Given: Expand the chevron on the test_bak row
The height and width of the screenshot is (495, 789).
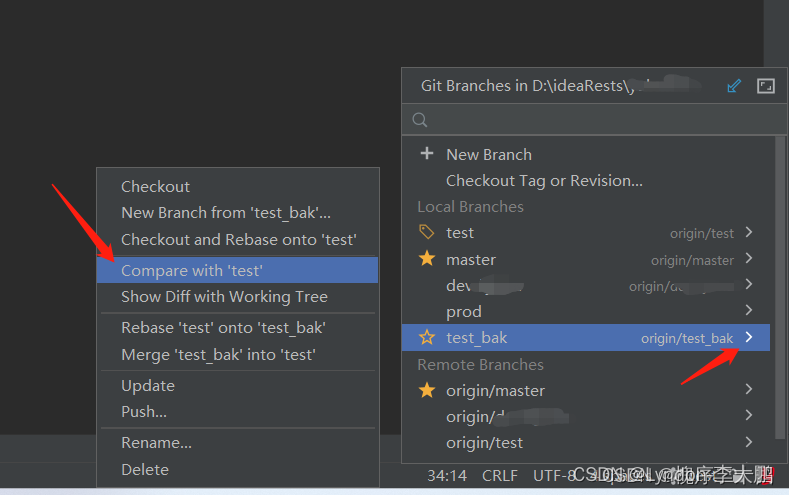Looking at the screenshot, I should pos(749,337).
